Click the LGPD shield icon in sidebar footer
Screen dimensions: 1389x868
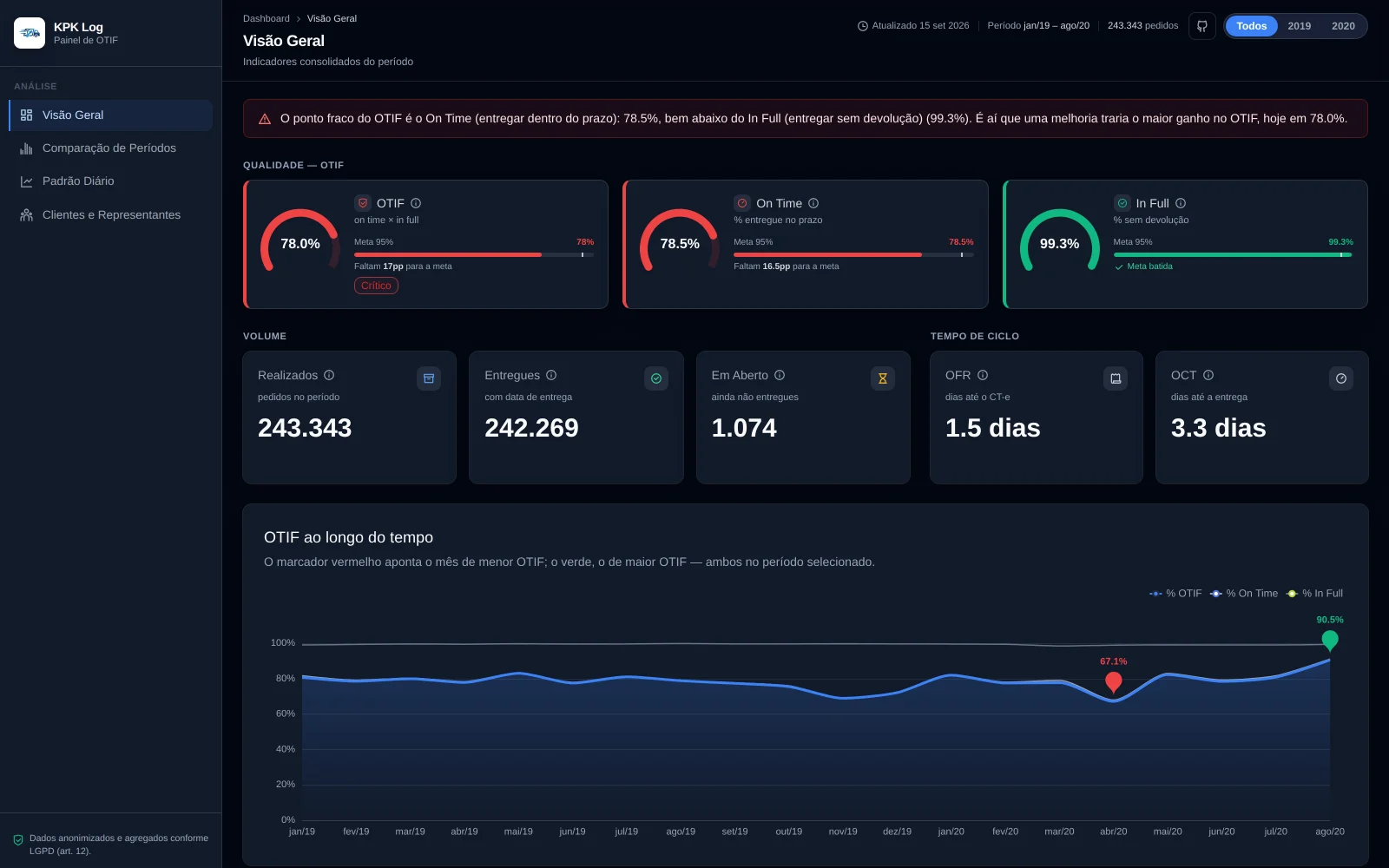click(18, 840)
